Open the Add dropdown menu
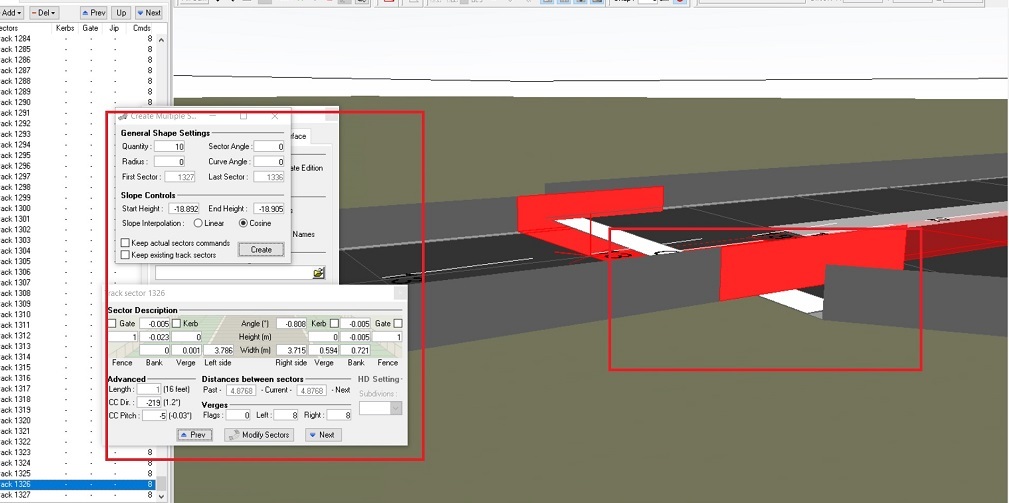The image size is (1009, 503). pyautogui.click(x=12, y=13)
